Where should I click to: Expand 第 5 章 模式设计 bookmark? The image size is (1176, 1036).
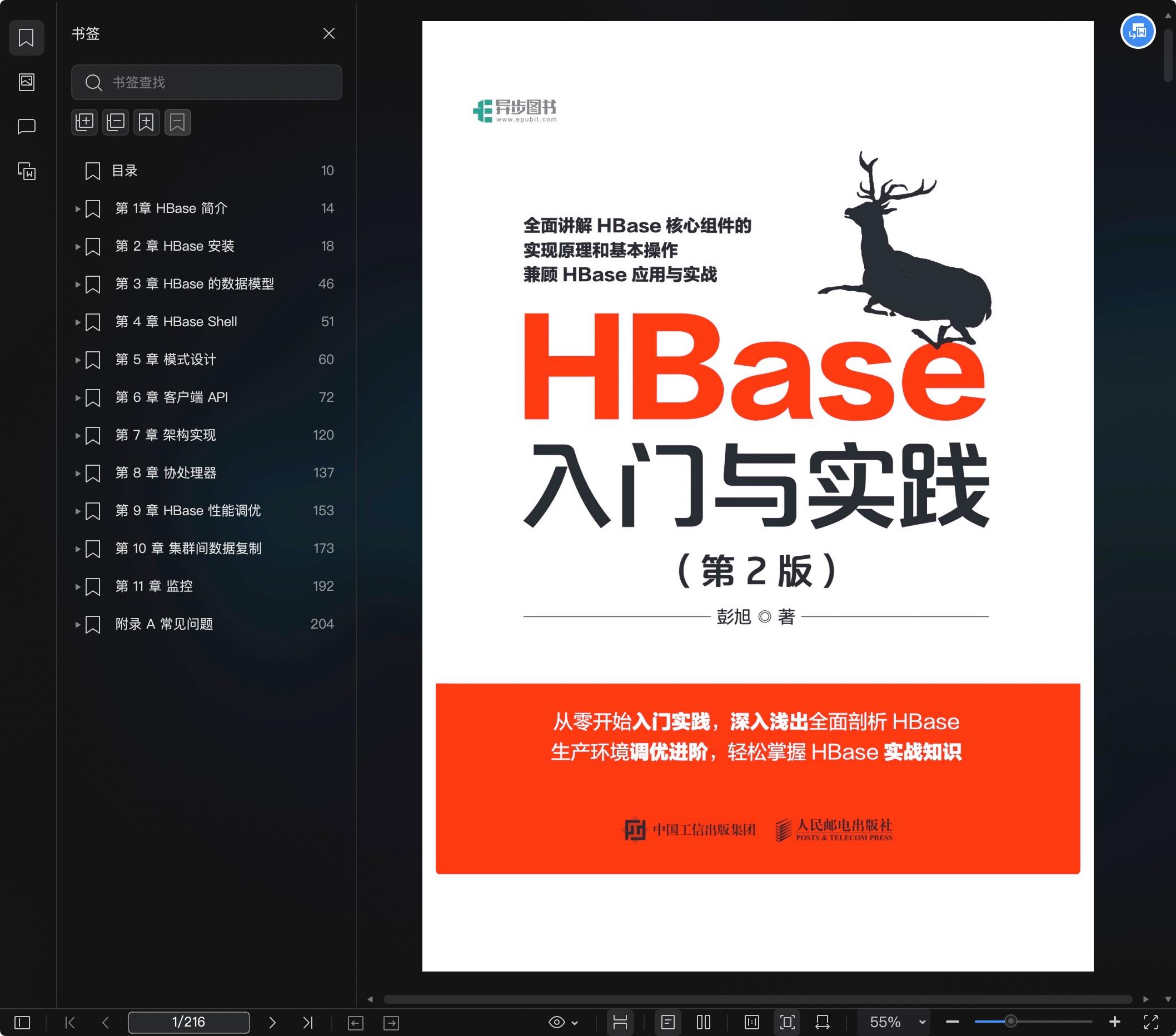click(x=78, y=360)
